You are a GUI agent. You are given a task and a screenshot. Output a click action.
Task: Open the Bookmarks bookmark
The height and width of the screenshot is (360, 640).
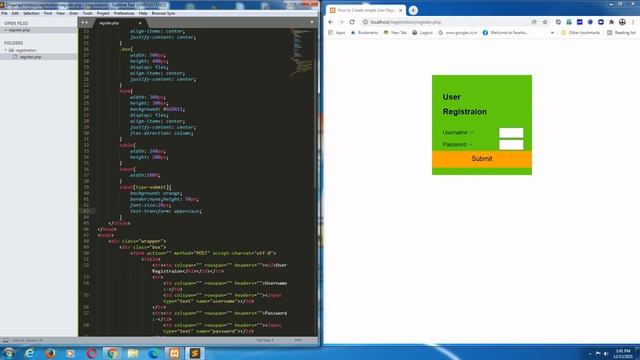click(364, 33)
